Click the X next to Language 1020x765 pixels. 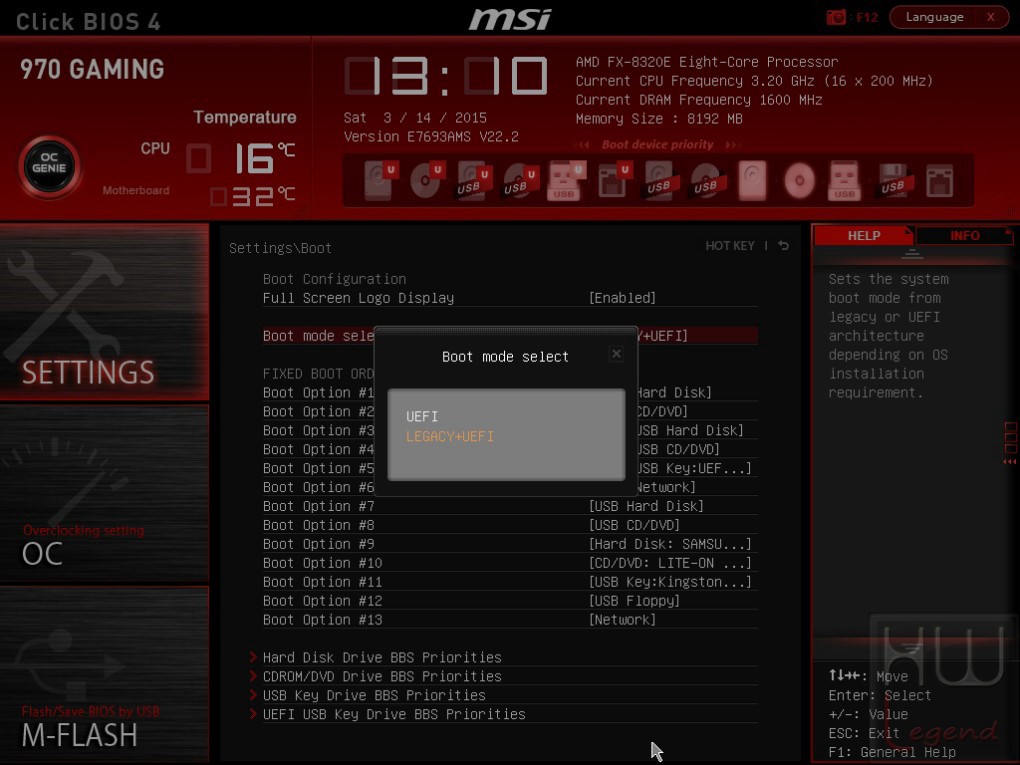[990, 17]
